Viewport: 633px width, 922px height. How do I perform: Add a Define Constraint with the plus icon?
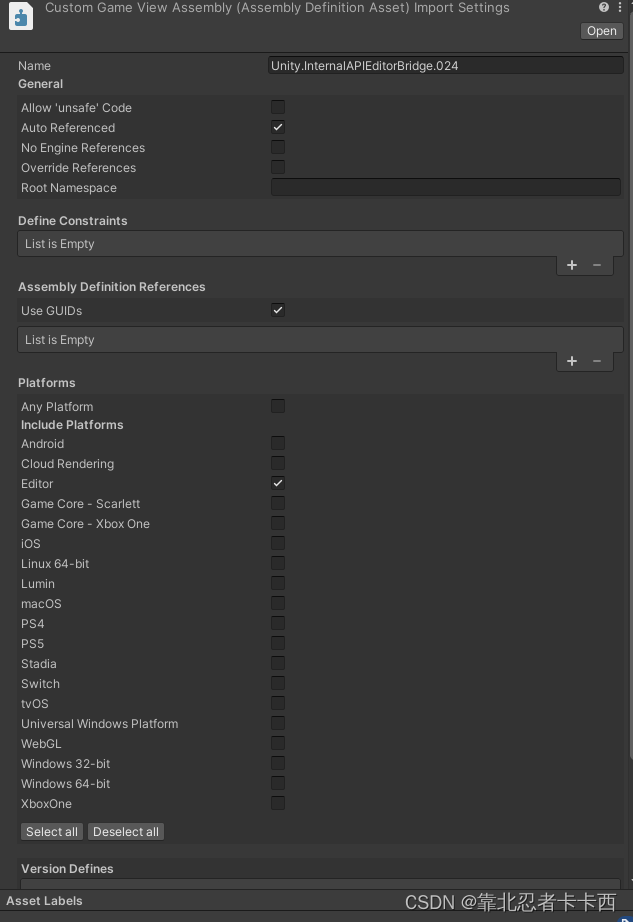[x=571, y=265]
